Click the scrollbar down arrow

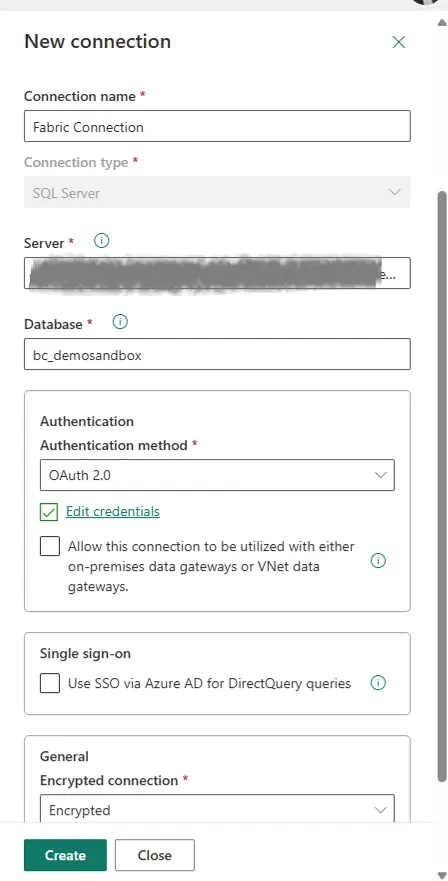pos(442,874)
